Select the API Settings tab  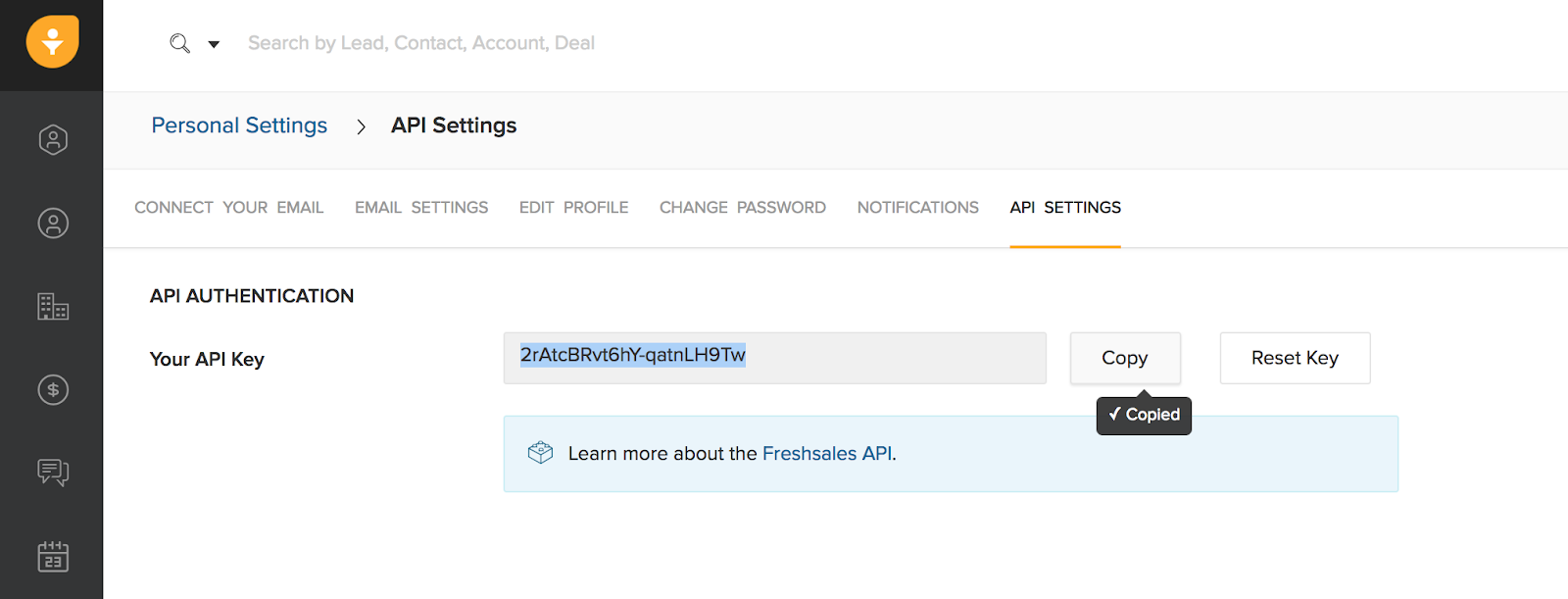pos(1065,208)
